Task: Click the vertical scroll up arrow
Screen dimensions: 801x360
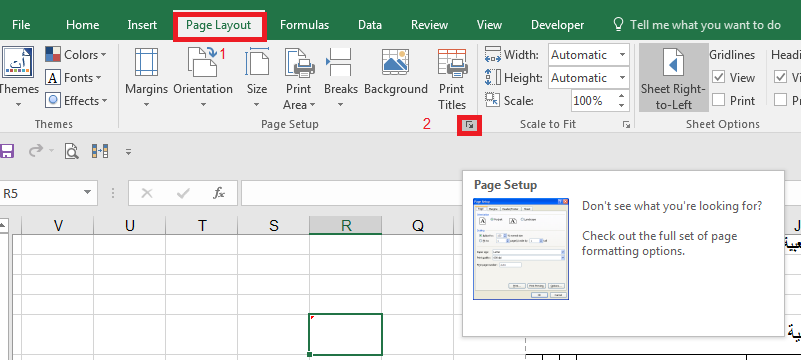Action: point(4,225)
